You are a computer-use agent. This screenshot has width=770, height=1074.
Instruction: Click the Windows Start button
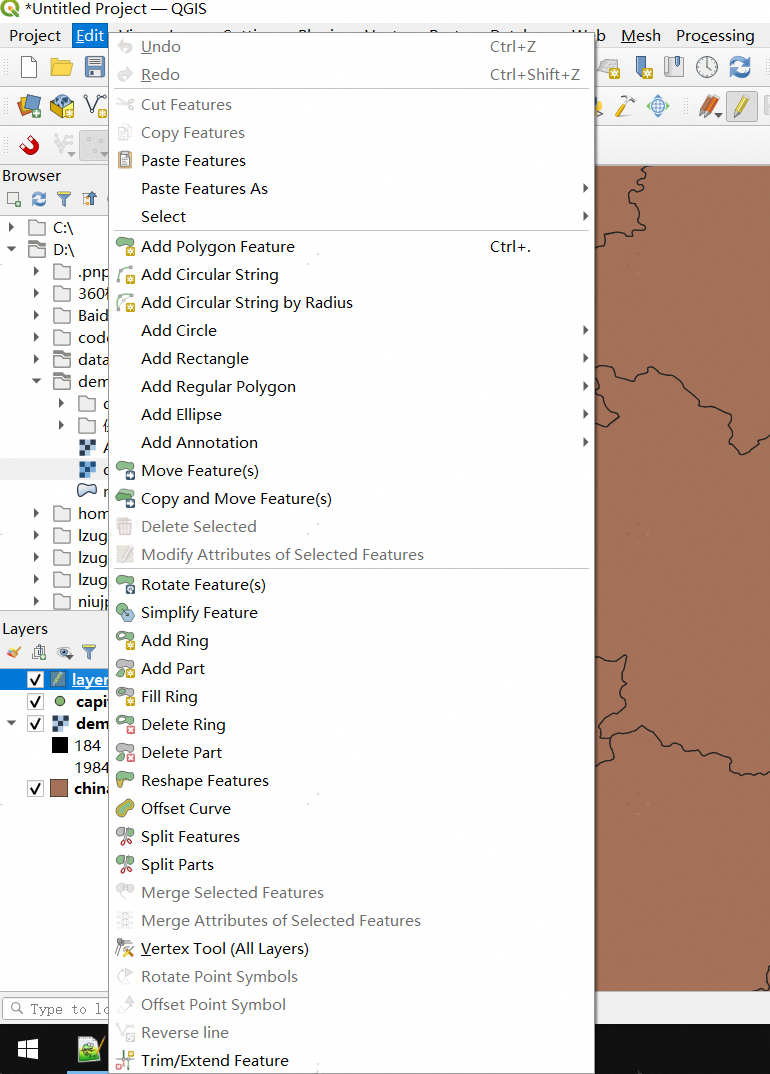[x=28, y=1049]
